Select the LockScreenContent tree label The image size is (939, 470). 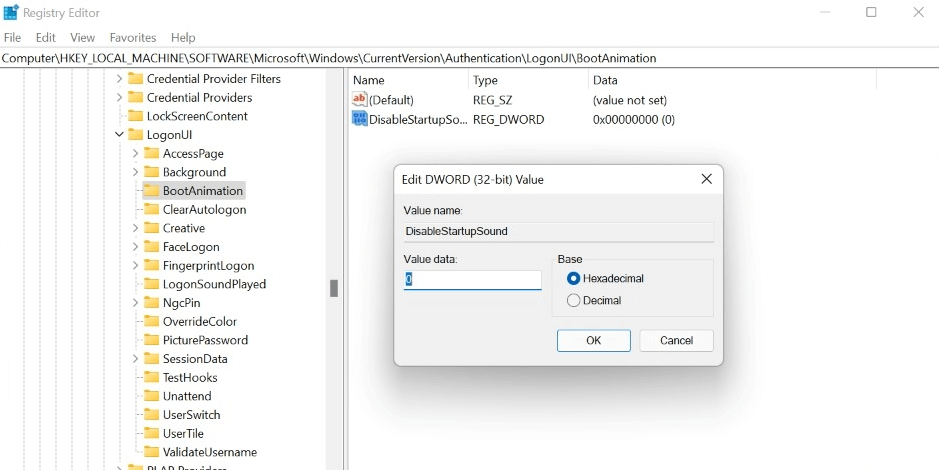pos(197,116)
